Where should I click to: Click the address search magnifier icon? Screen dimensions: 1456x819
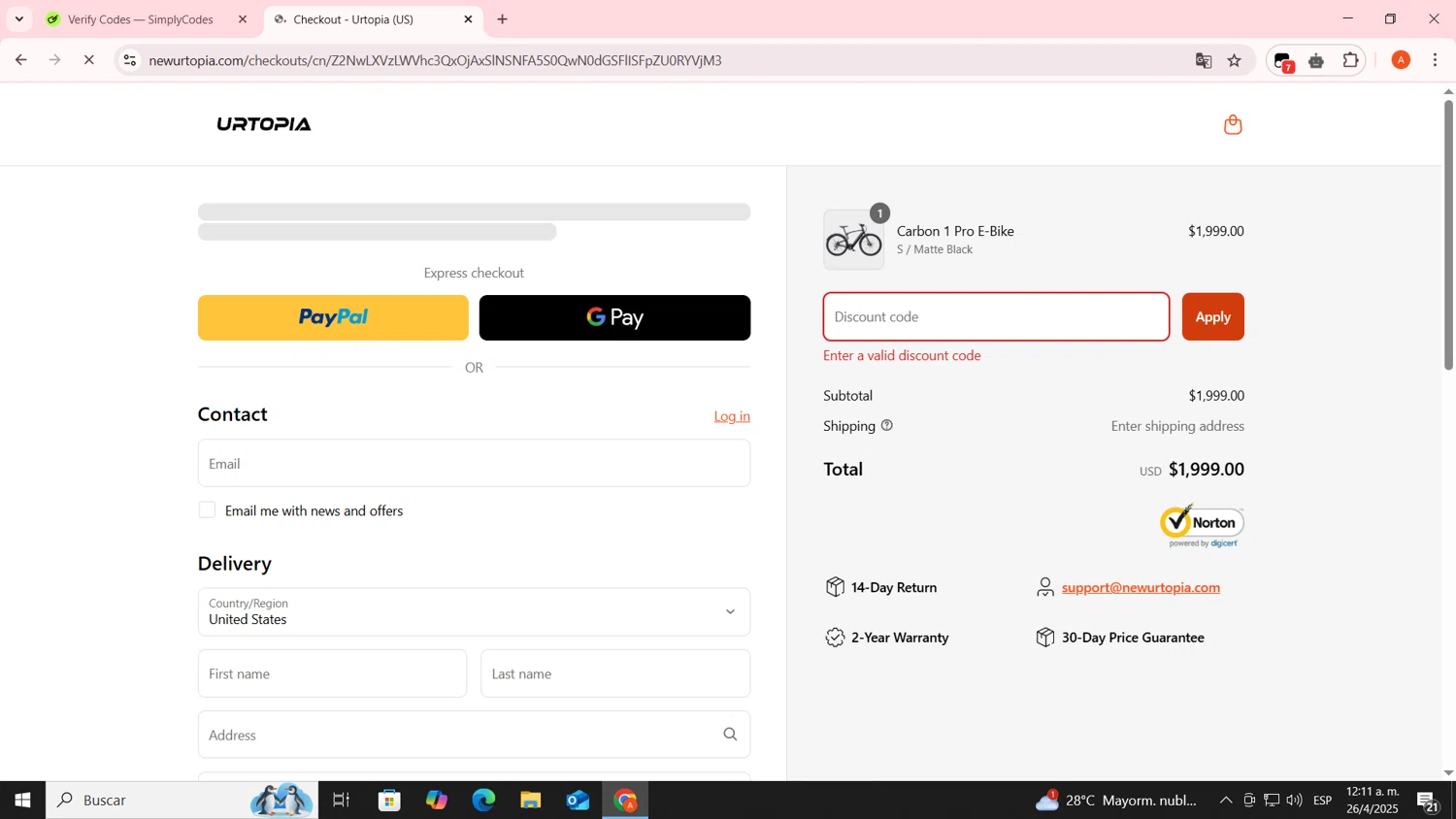[730, 735]
